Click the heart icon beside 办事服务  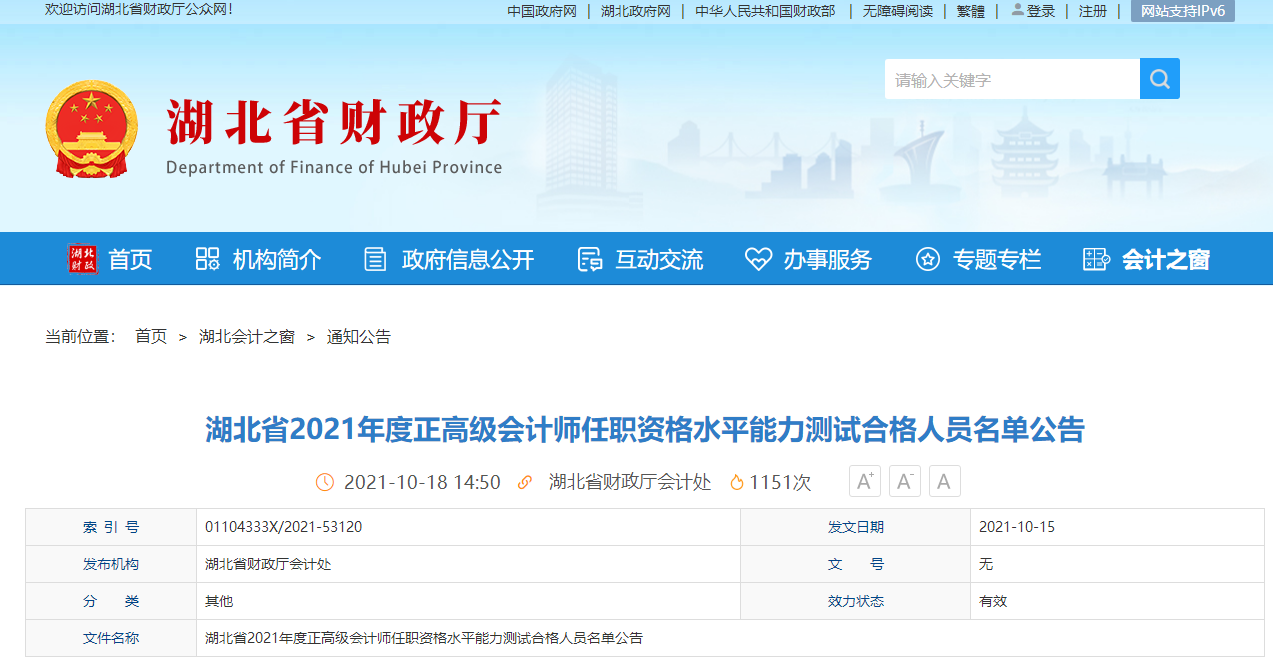pyautogui.click(x=758, y=258)
